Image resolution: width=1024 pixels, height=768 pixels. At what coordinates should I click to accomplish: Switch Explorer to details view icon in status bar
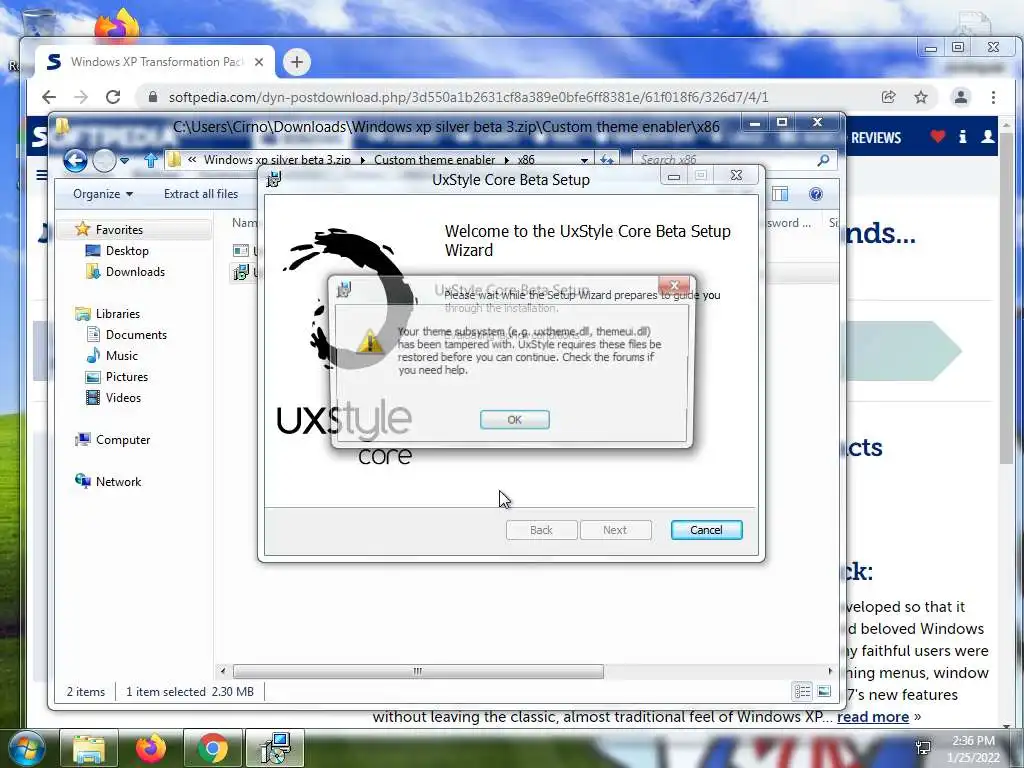tap(803, 691)
